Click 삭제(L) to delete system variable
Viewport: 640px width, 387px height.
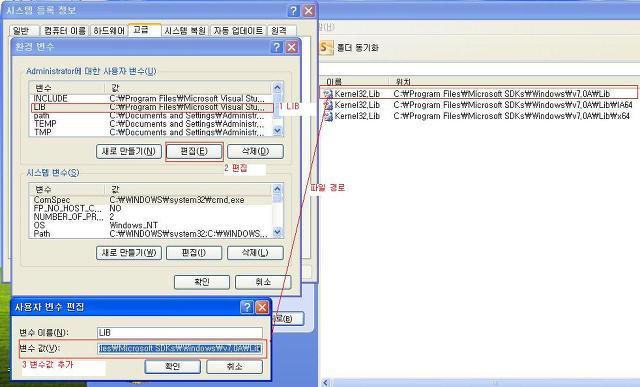pos(255,253)
